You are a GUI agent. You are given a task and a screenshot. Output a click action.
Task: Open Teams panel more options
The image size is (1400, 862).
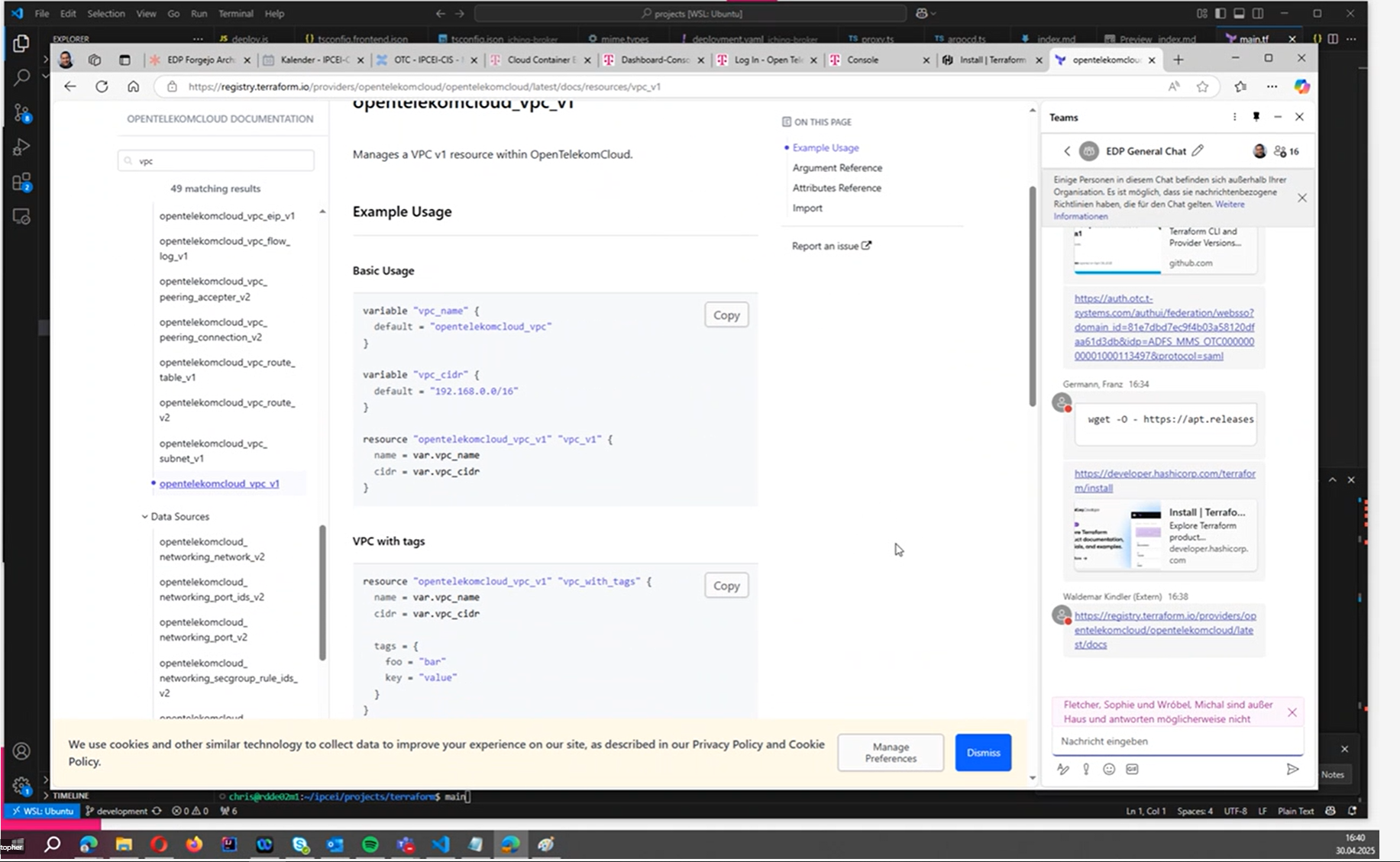[x=1234, y=117]
